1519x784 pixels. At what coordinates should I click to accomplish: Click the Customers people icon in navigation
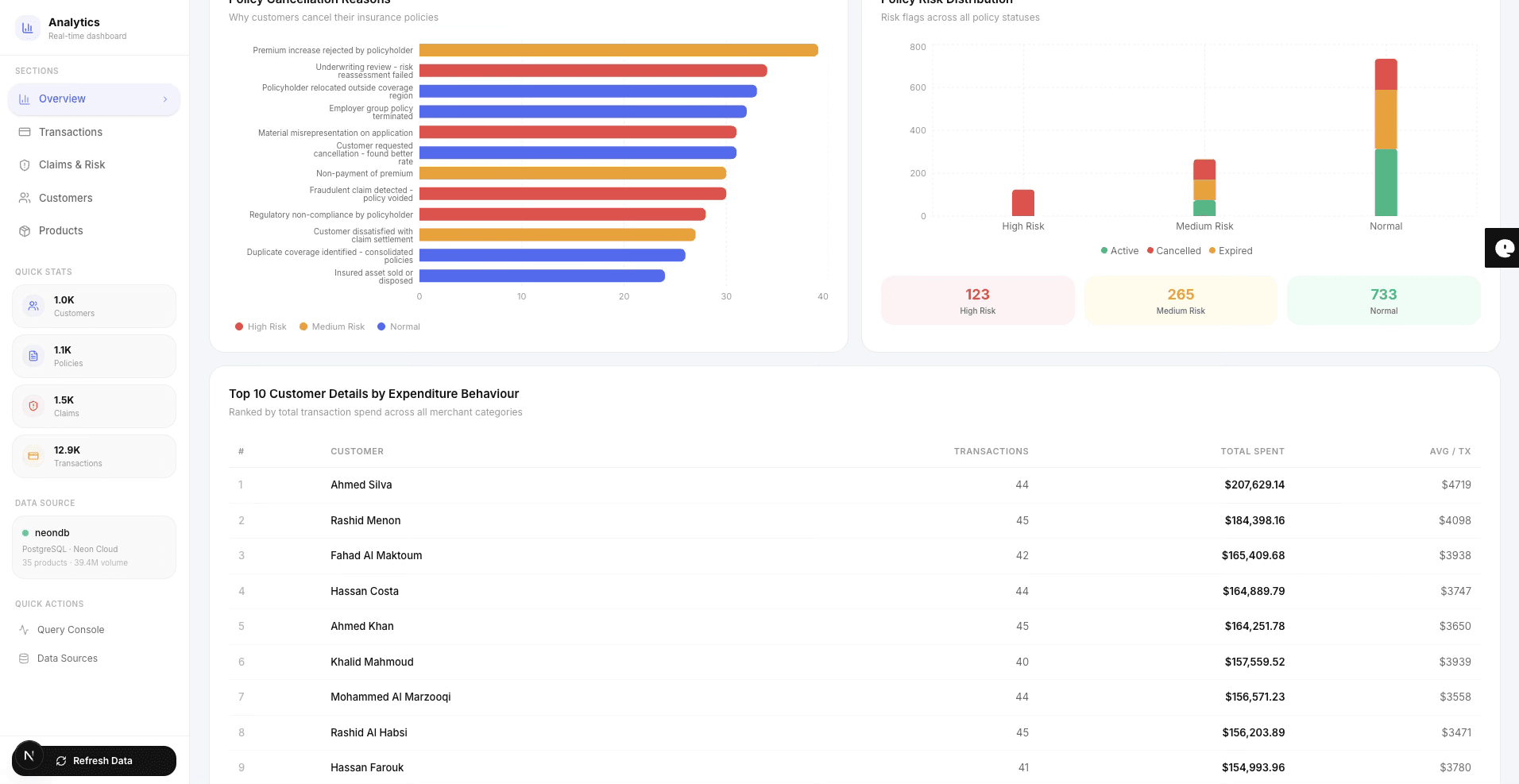(x=25, y=198)
